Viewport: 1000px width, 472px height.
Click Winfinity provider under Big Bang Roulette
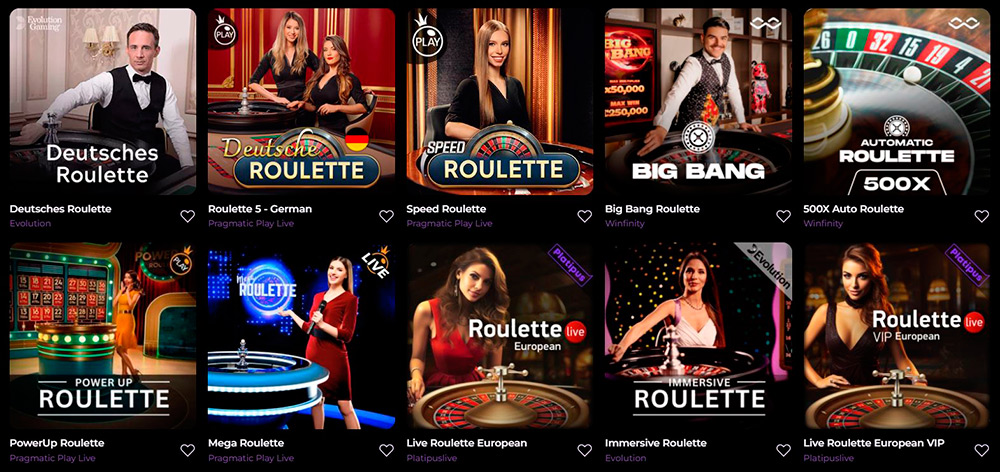coord(625,224)
